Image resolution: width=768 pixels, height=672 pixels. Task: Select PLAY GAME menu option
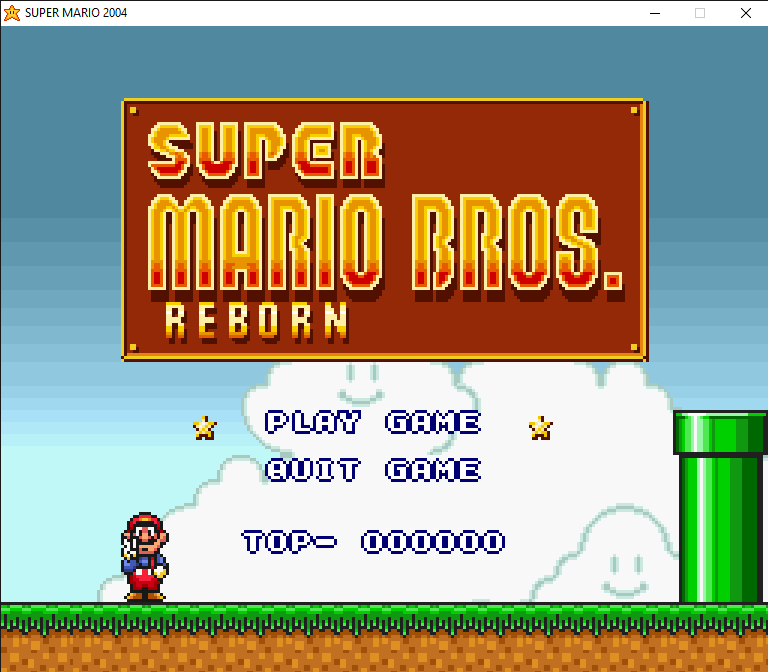coord(373,422)
